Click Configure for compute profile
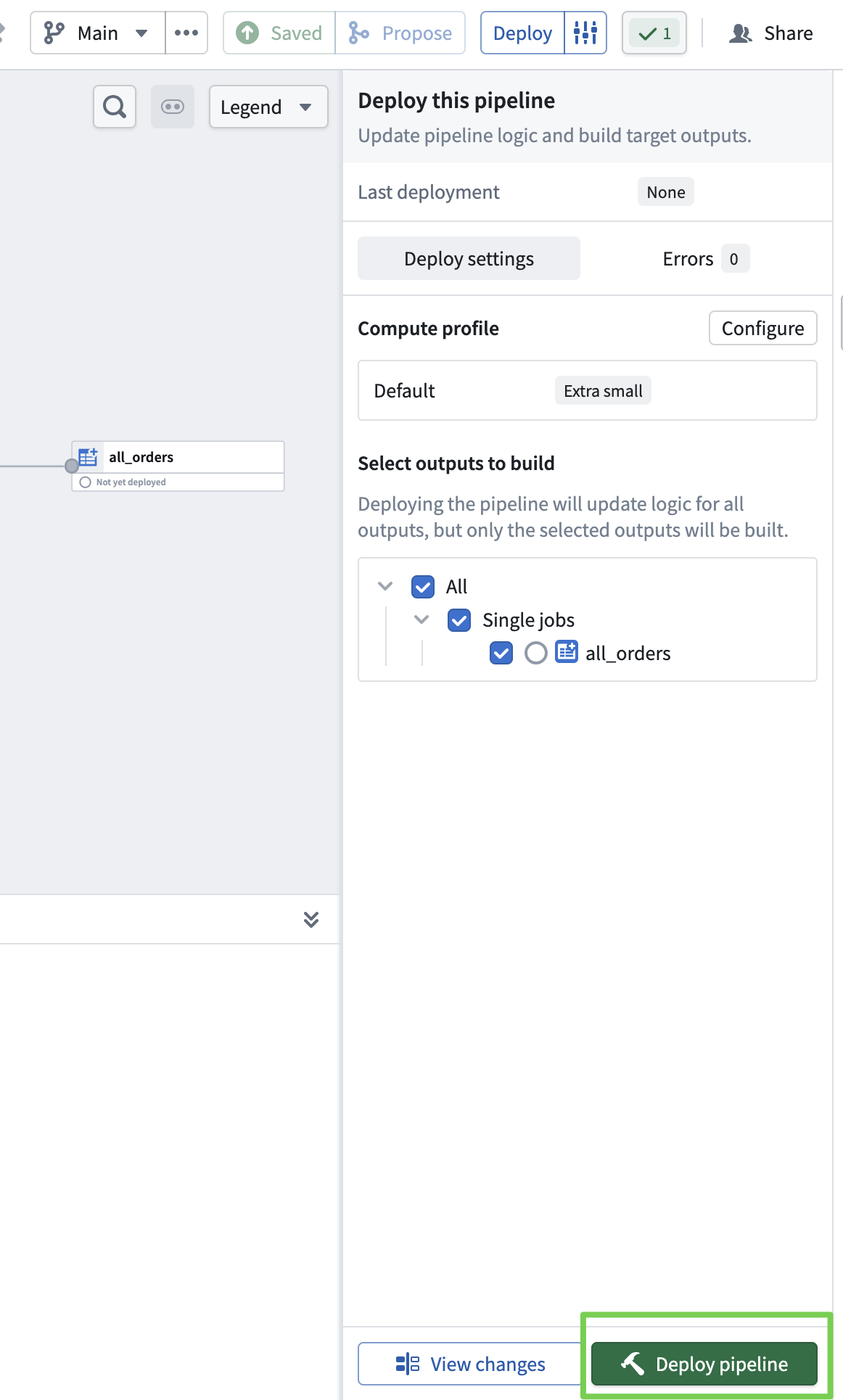 click(x=762, y=329)
